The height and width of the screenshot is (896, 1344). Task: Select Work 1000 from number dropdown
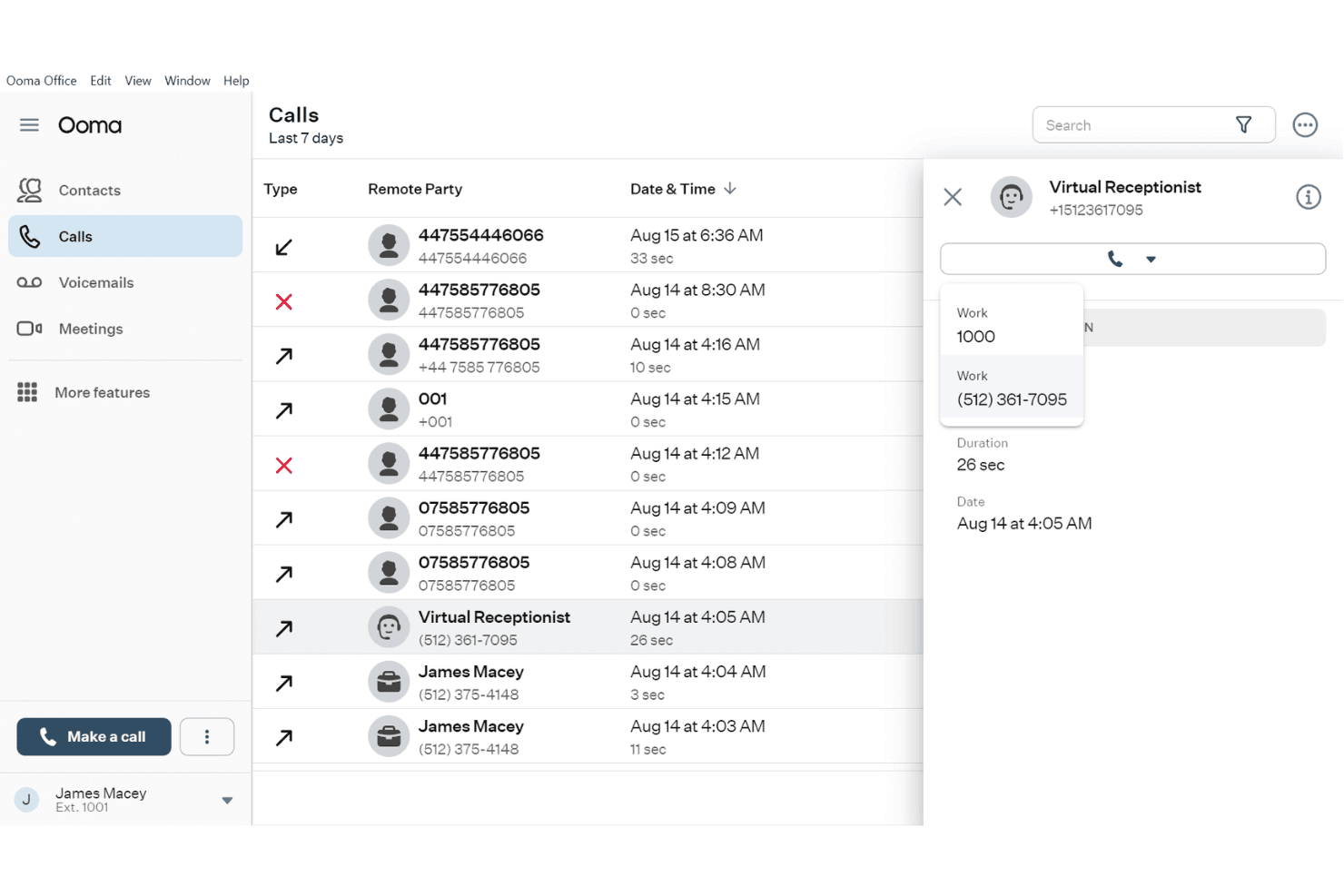click(x=1012, y=325)
